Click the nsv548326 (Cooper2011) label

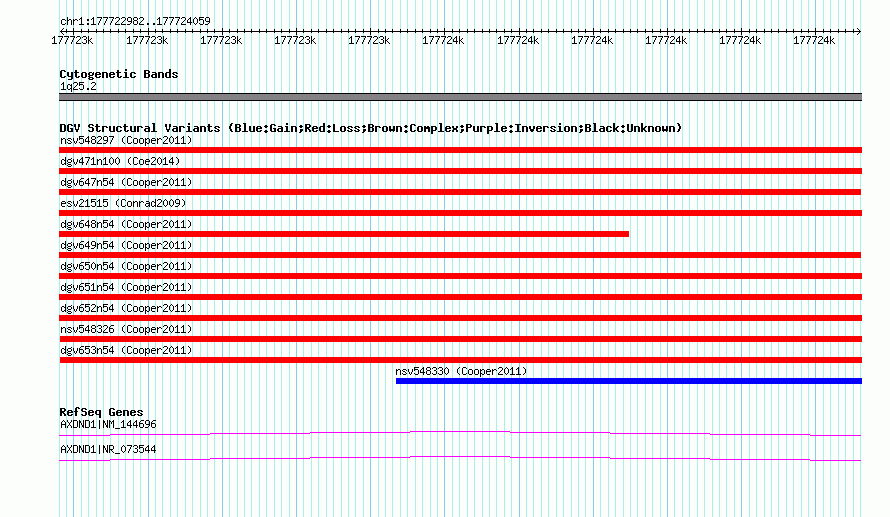click(126, 329)
